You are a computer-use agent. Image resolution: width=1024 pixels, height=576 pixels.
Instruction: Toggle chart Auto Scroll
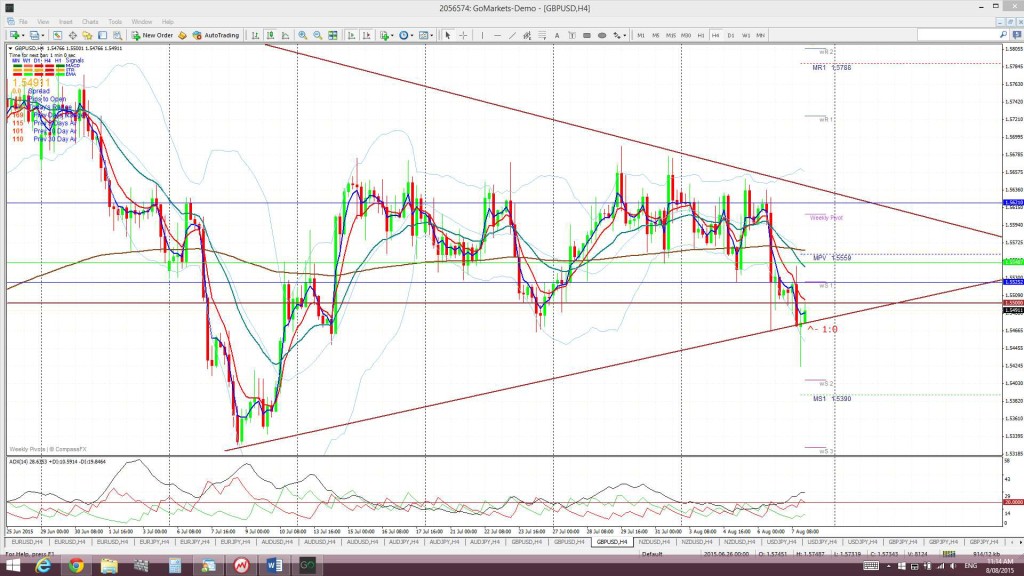pyautogui.click(x=351, y=35)
